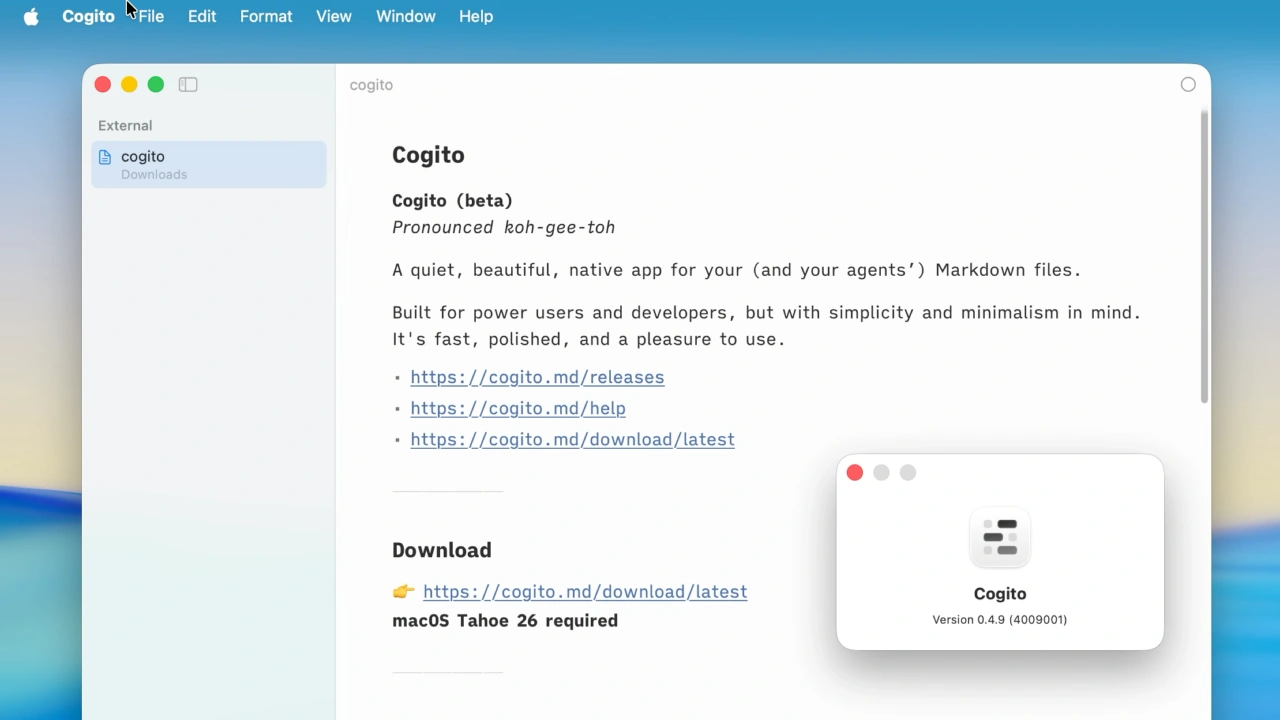The height and width of the screenshot is (720, 1280).
Task: Open the Cogito application menu
Action: [88, 17]
